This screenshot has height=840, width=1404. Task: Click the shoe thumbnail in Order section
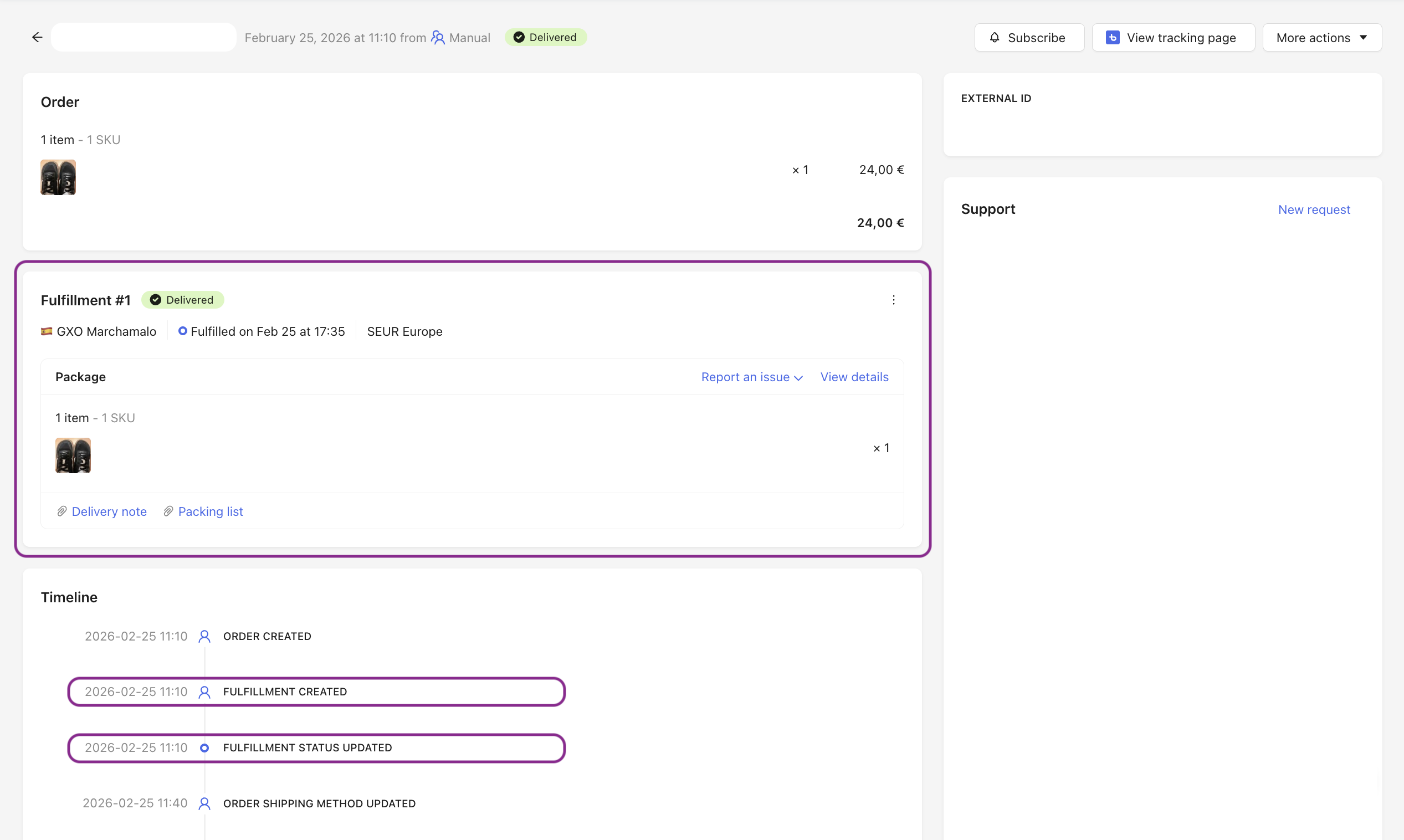pyautogui.click(x=58, y=177)
